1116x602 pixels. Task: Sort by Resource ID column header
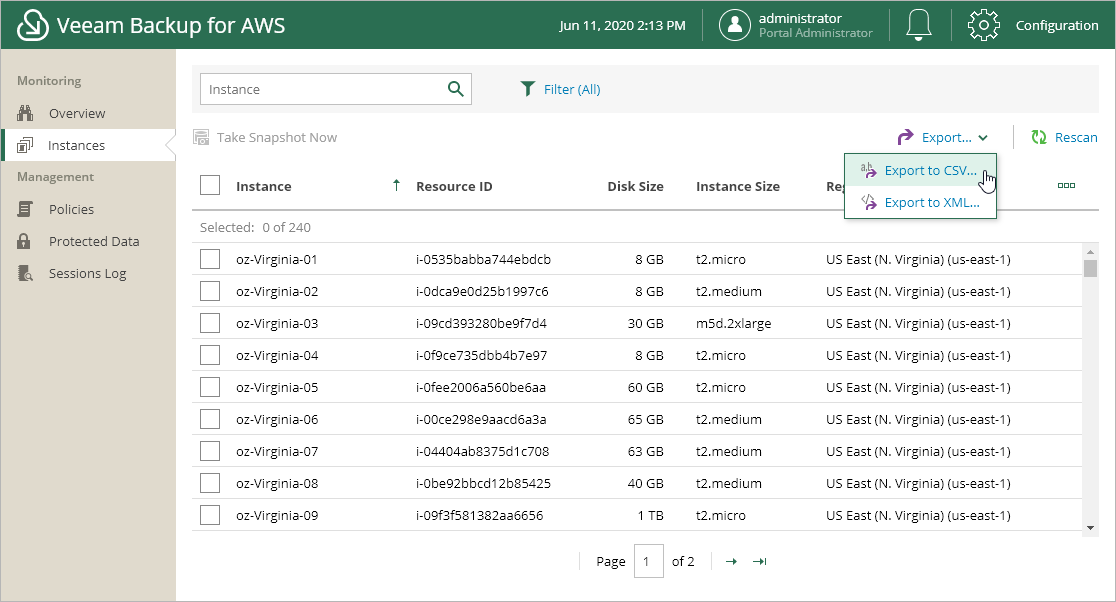pos(454,186)
